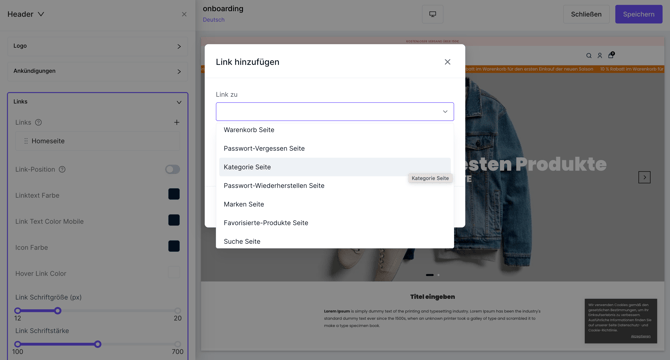Show help for Link-Position
The image size is (670, 360).
pos(62,170)
